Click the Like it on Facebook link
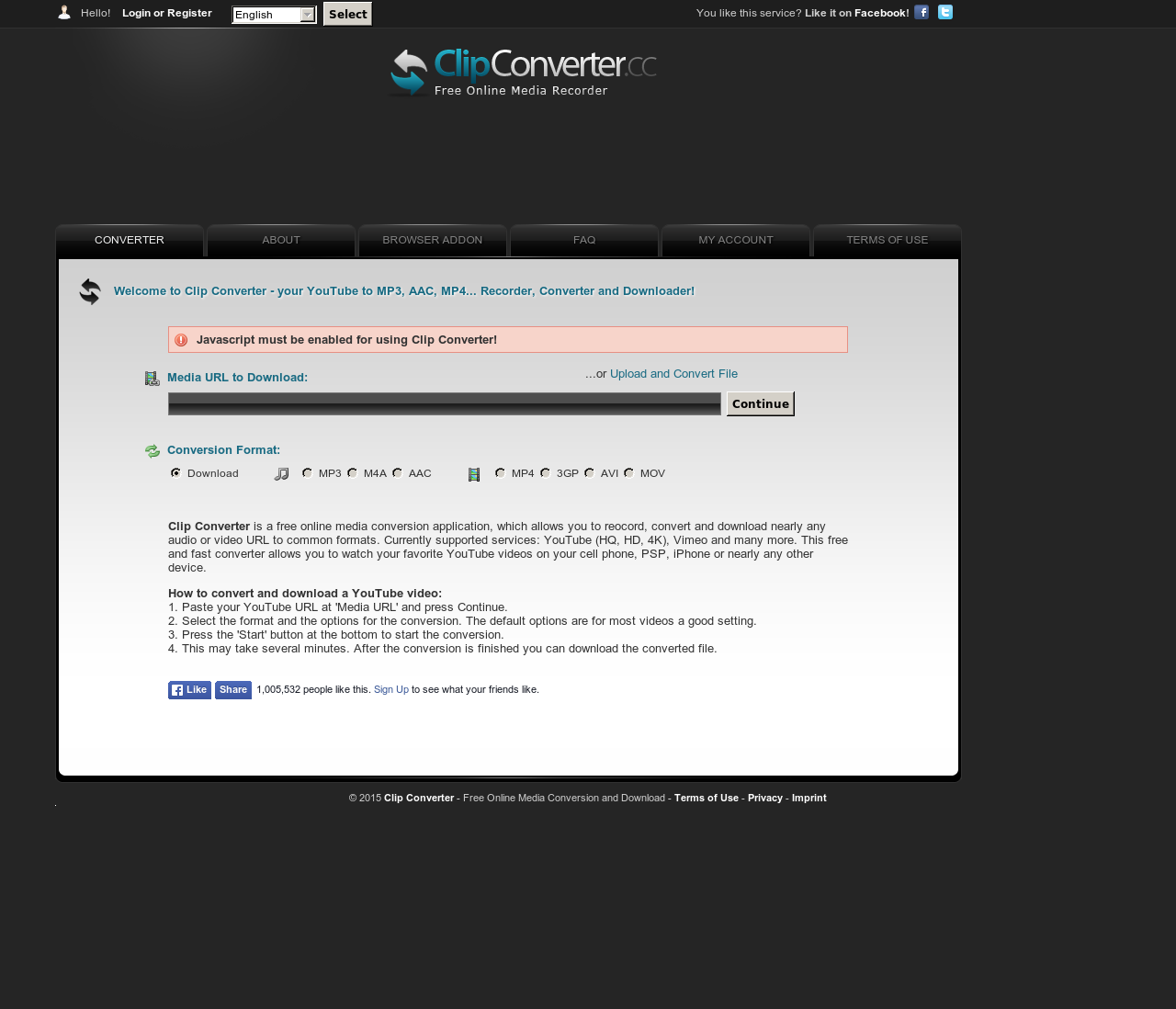Screen dimensions: 1176x1009 (857, 13)
